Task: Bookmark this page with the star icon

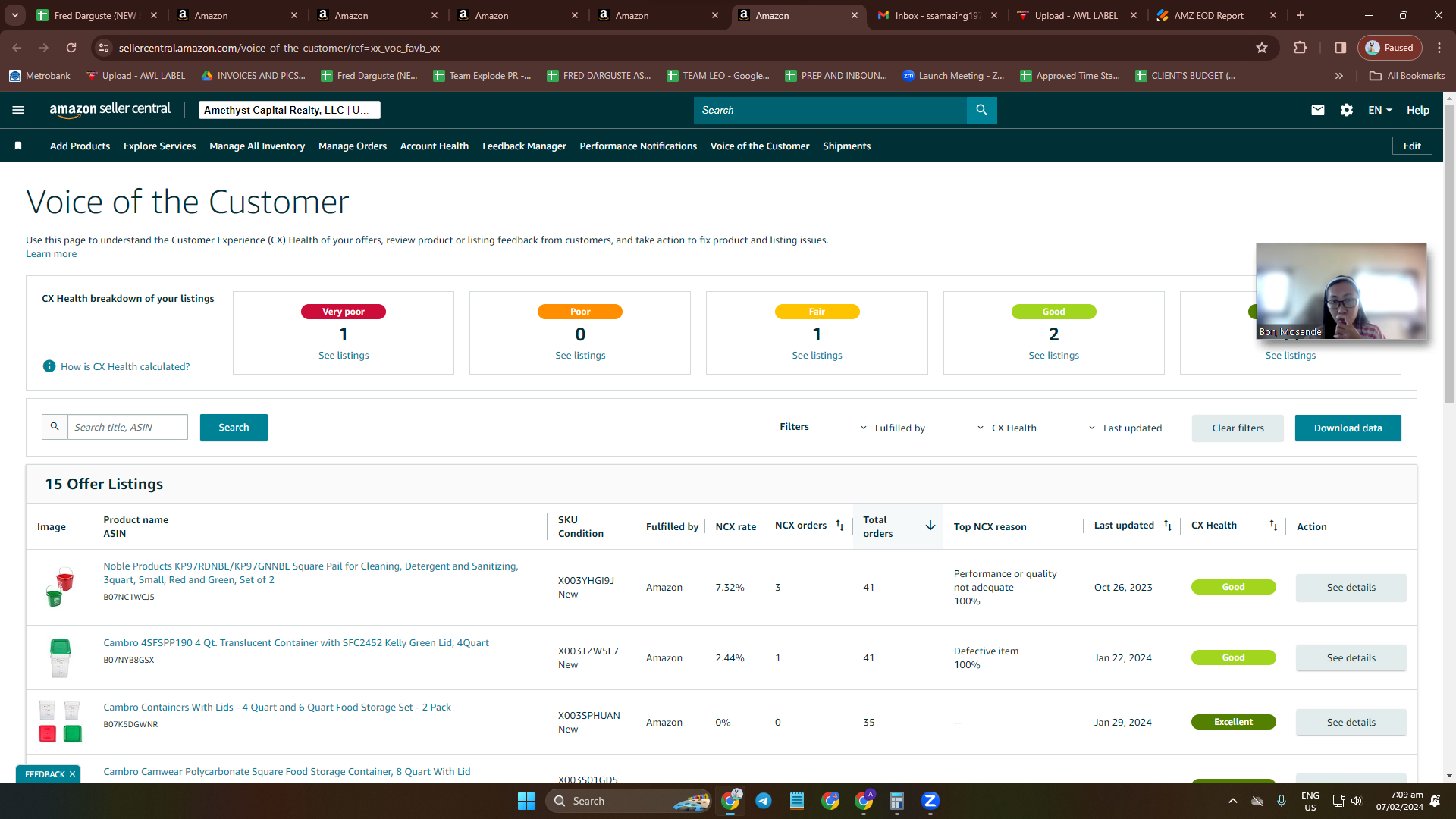Action: tap(1262, 48)
